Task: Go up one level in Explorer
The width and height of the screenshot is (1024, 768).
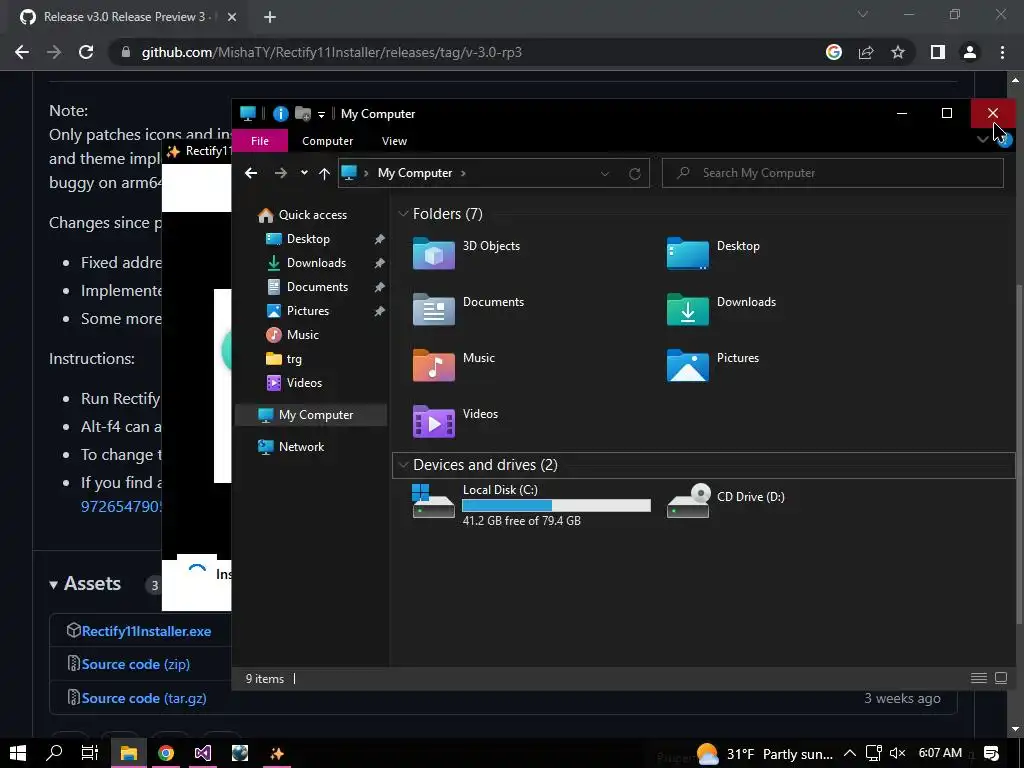Action: click(325, 173)
